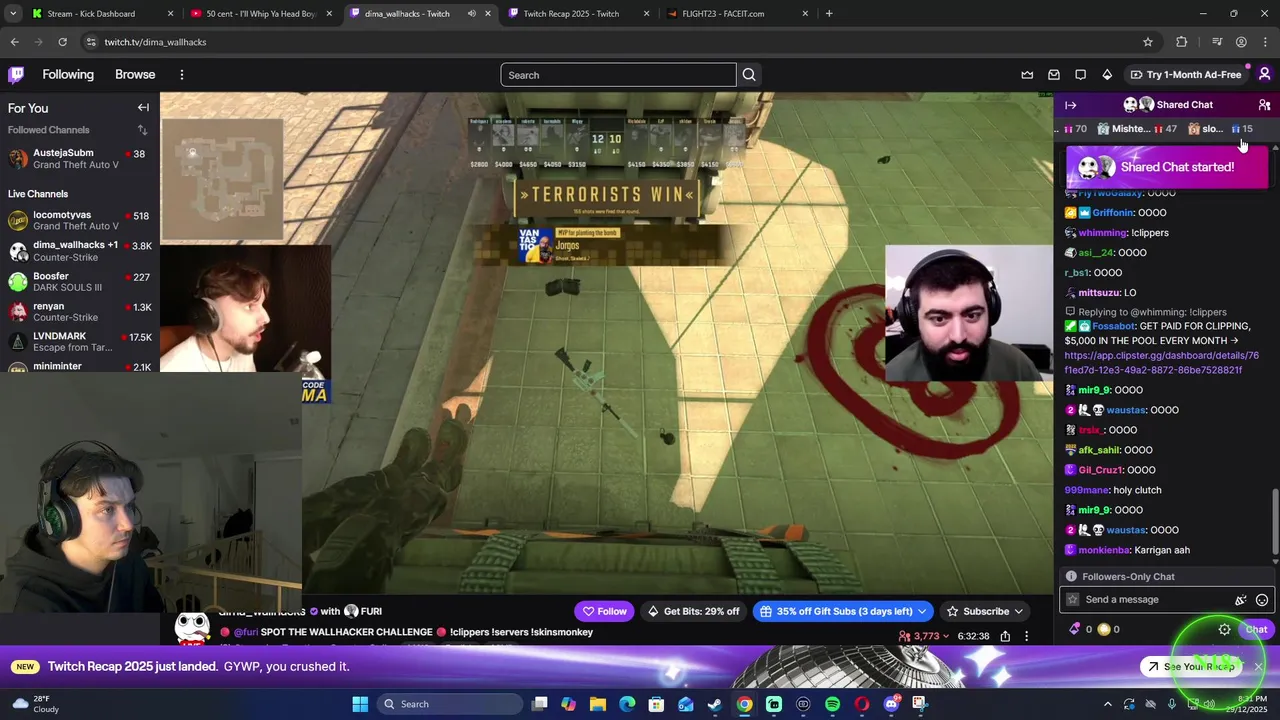The image size is (1280, 720).
Task: Open the top navigation more dots
Action: (x=181, y=74)
